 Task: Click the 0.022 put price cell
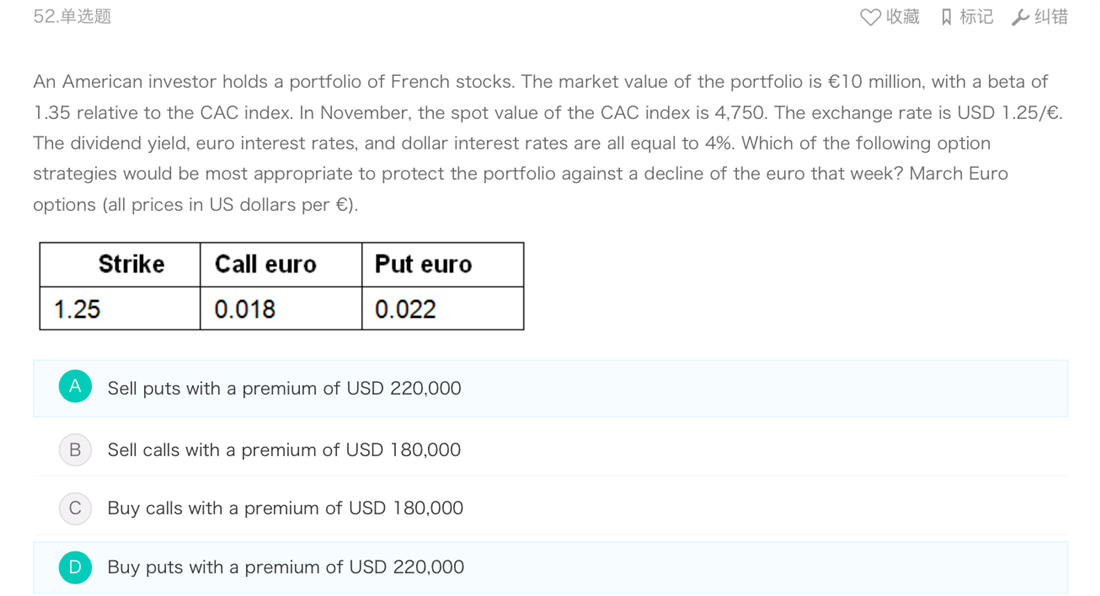click(443, 309)
